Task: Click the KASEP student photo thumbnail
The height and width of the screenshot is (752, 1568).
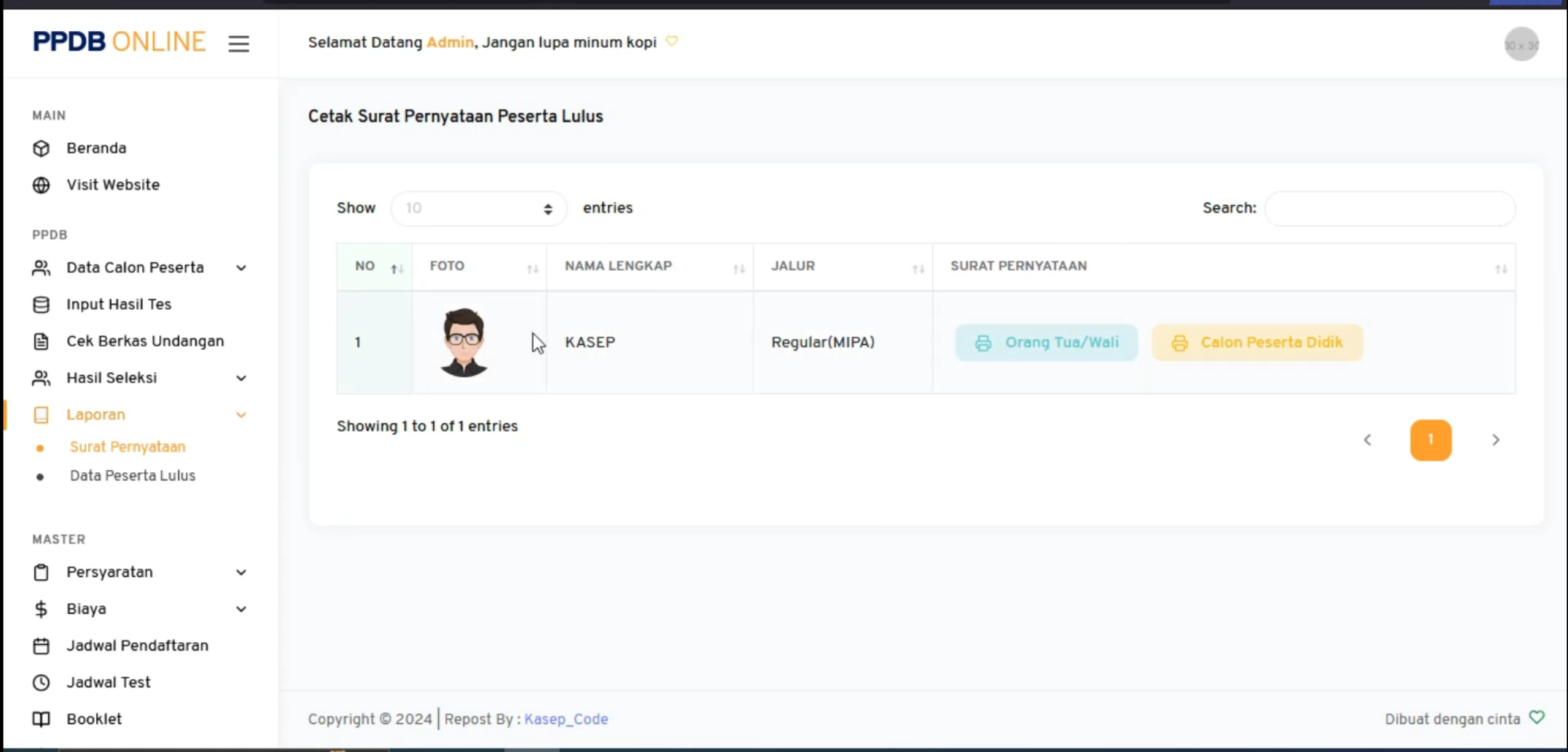Action: 464,342
